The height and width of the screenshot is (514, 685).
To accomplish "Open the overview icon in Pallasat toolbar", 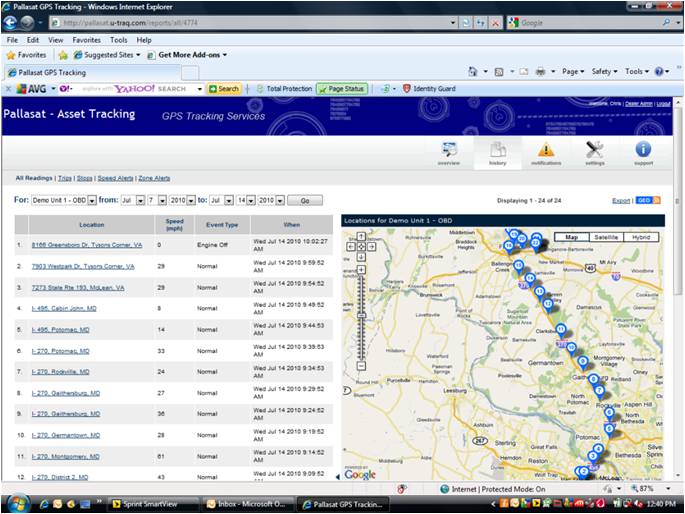I will pos(449,153).
